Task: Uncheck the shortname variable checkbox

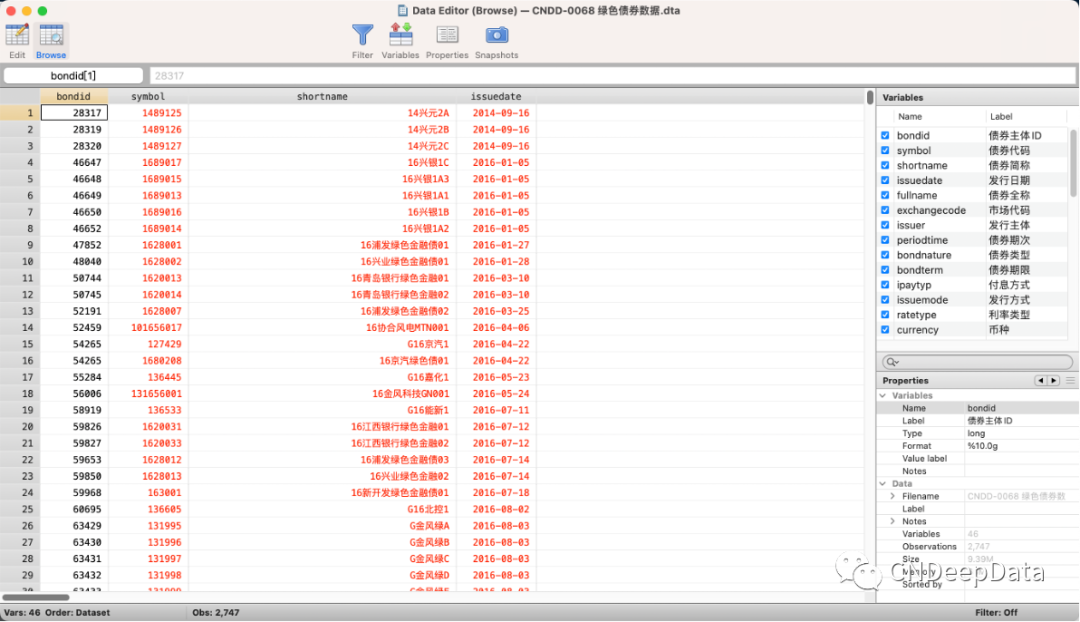Action: [885, 165]
